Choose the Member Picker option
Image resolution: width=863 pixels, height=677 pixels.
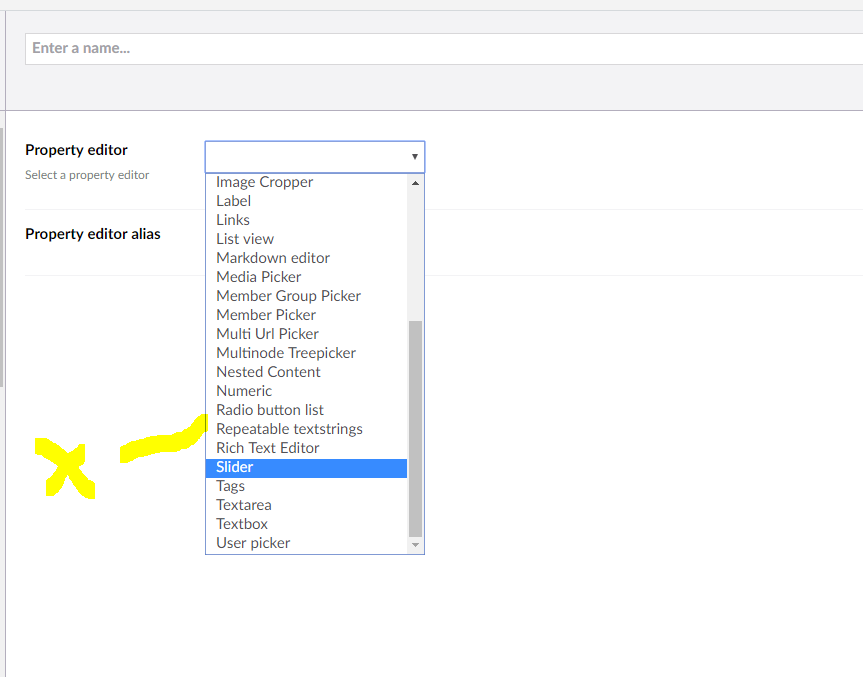307,315
